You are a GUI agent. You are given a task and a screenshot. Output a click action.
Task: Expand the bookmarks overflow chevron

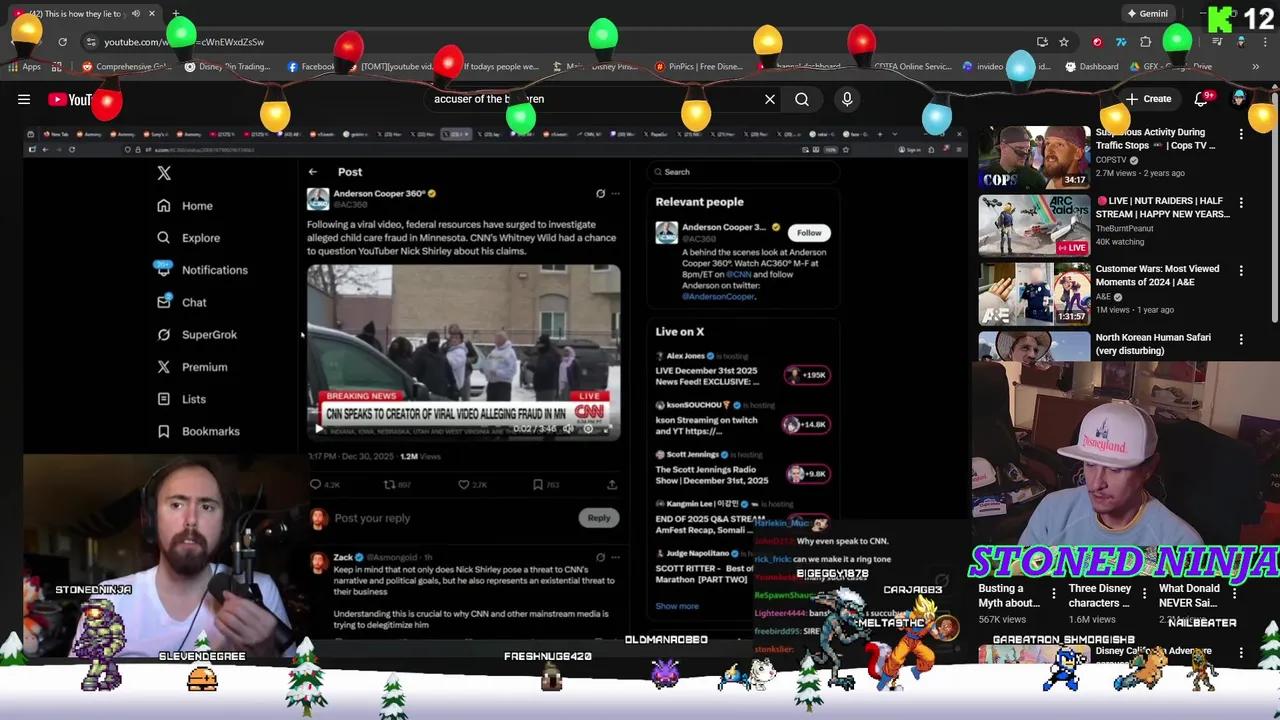[x=1255, y=67]
